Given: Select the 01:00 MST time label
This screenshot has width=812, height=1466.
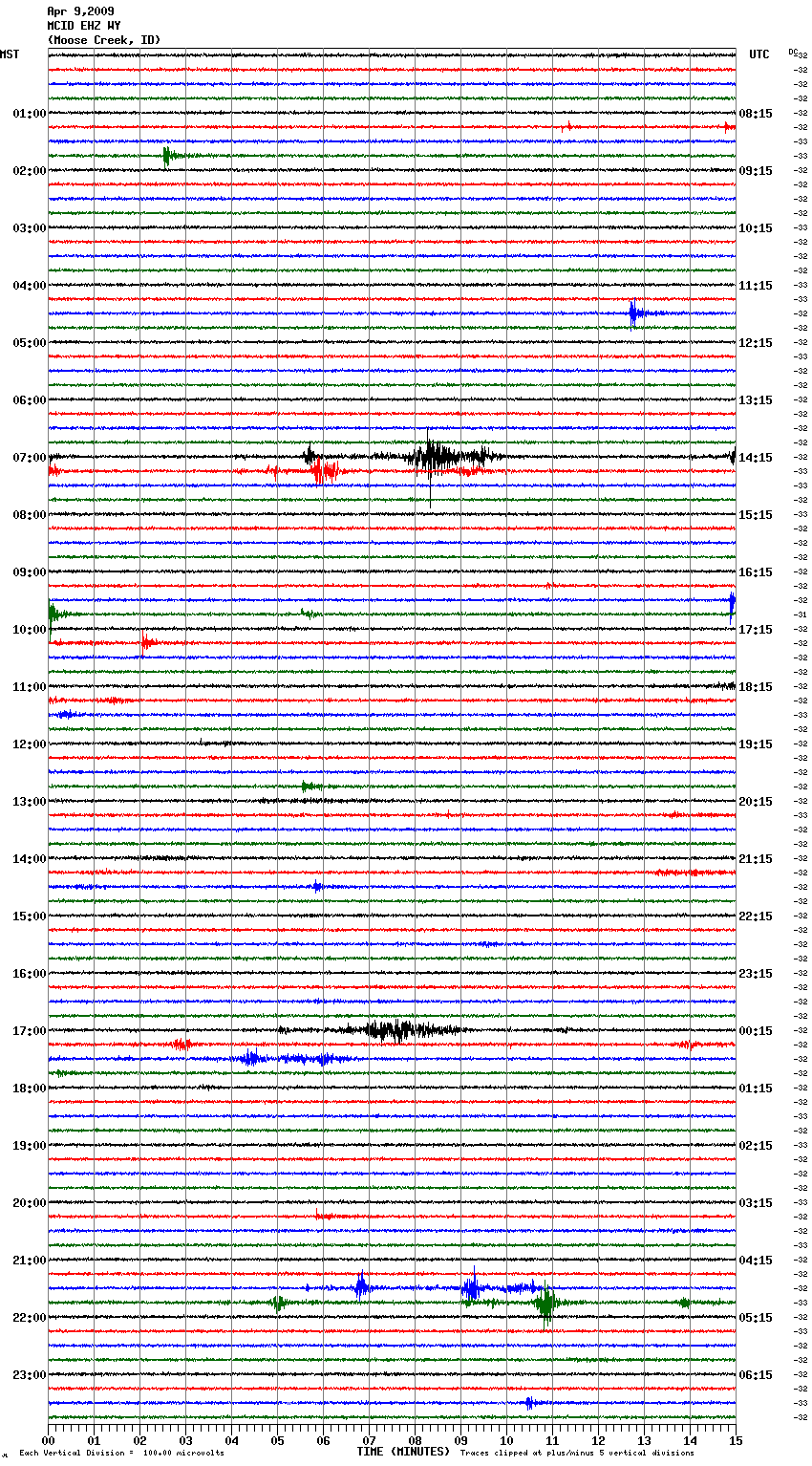Looking at the screenshot, I should click(30, 114).
